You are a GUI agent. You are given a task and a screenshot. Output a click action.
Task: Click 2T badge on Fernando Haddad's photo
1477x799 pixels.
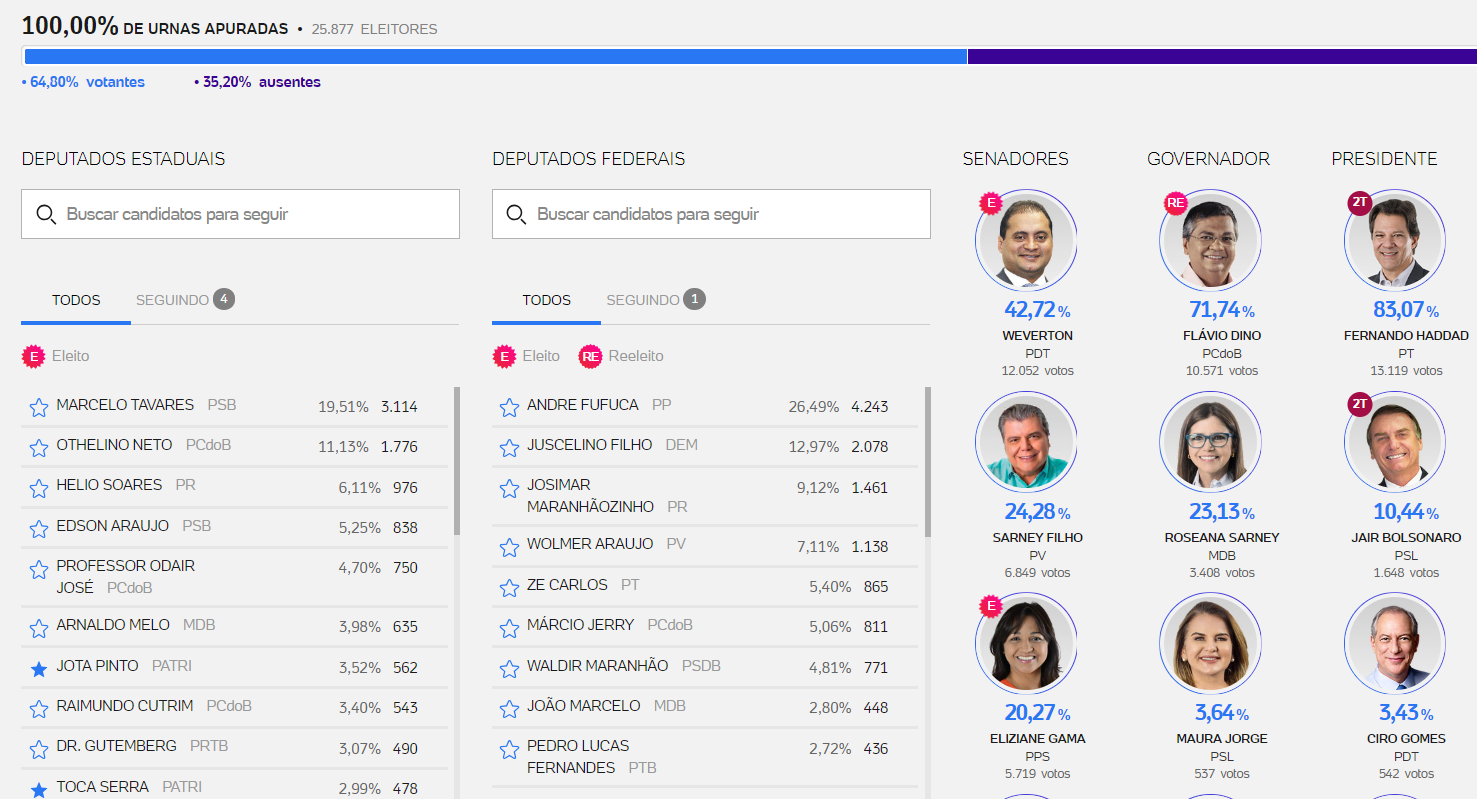coord(1359,203)
